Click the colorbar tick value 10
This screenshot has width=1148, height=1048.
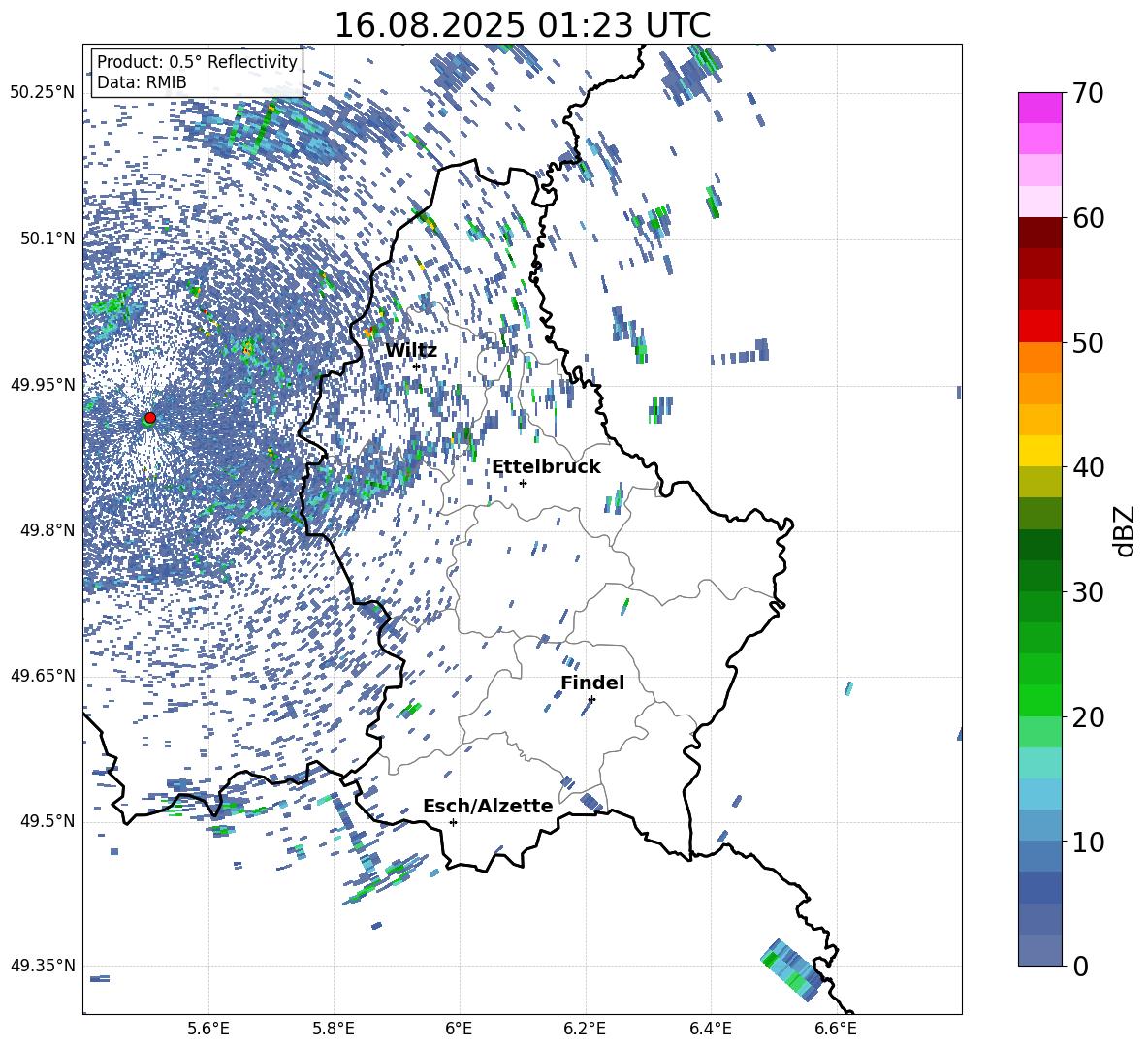[x=1088, y=841]
